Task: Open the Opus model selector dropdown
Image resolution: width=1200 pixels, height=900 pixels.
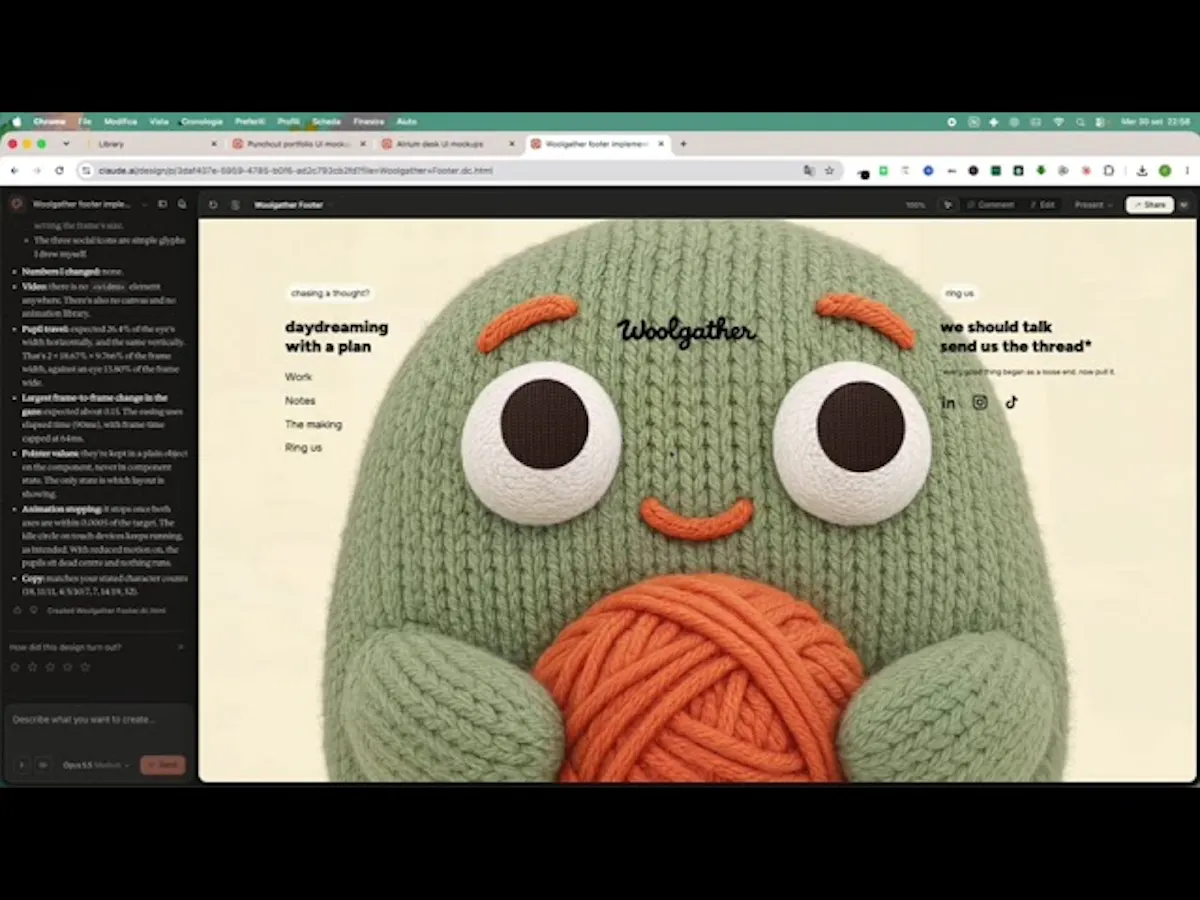Action: point(96,765)
